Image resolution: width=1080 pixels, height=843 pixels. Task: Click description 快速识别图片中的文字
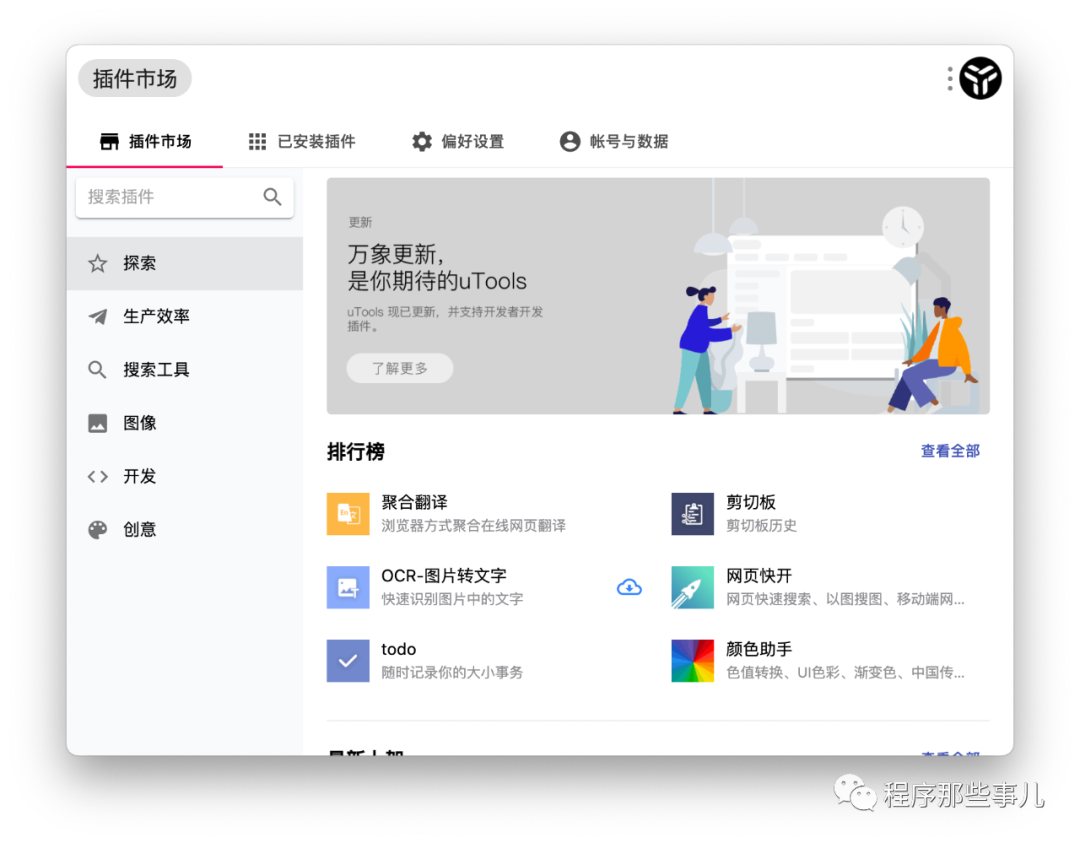pos(452,599)
